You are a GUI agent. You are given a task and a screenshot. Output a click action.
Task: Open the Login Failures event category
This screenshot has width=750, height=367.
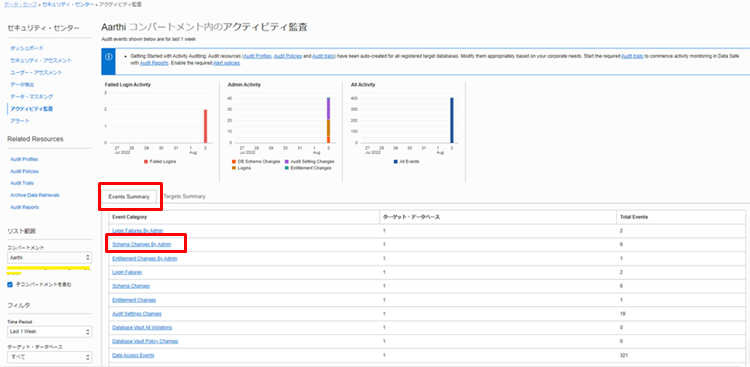[x=127, y=272]
